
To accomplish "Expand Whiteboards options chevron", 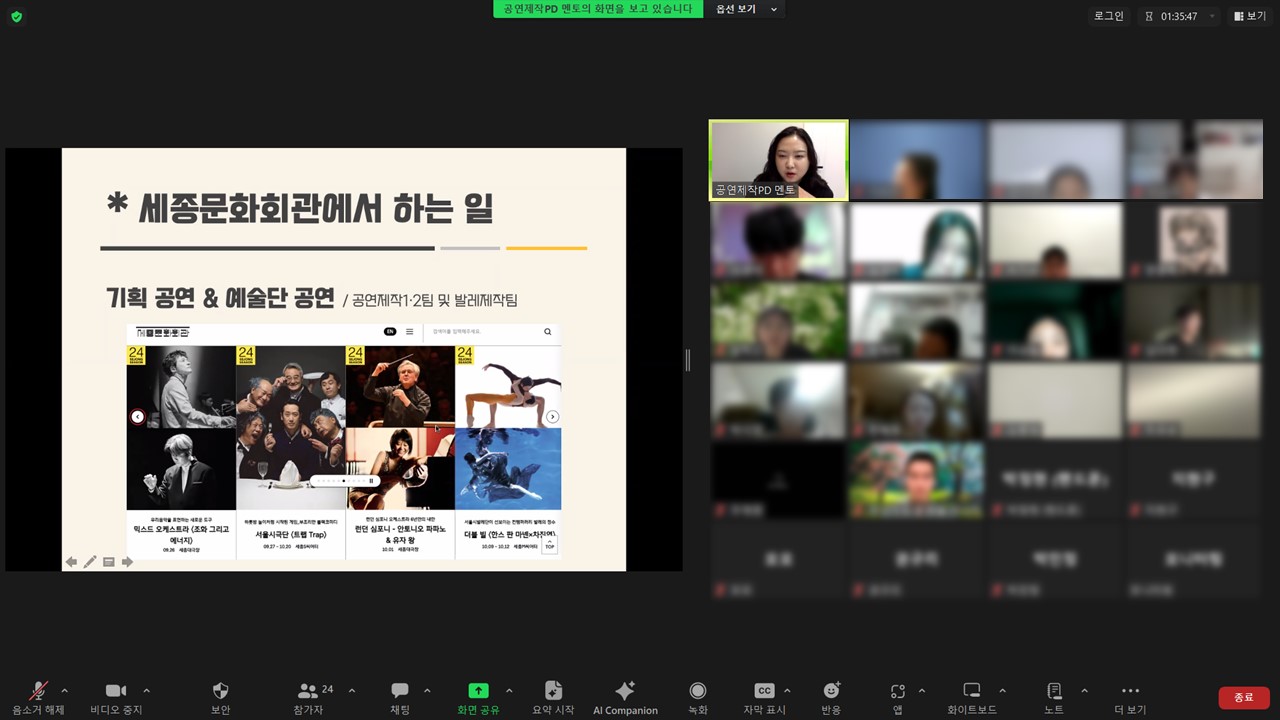I will click(x=1002, y=690).
